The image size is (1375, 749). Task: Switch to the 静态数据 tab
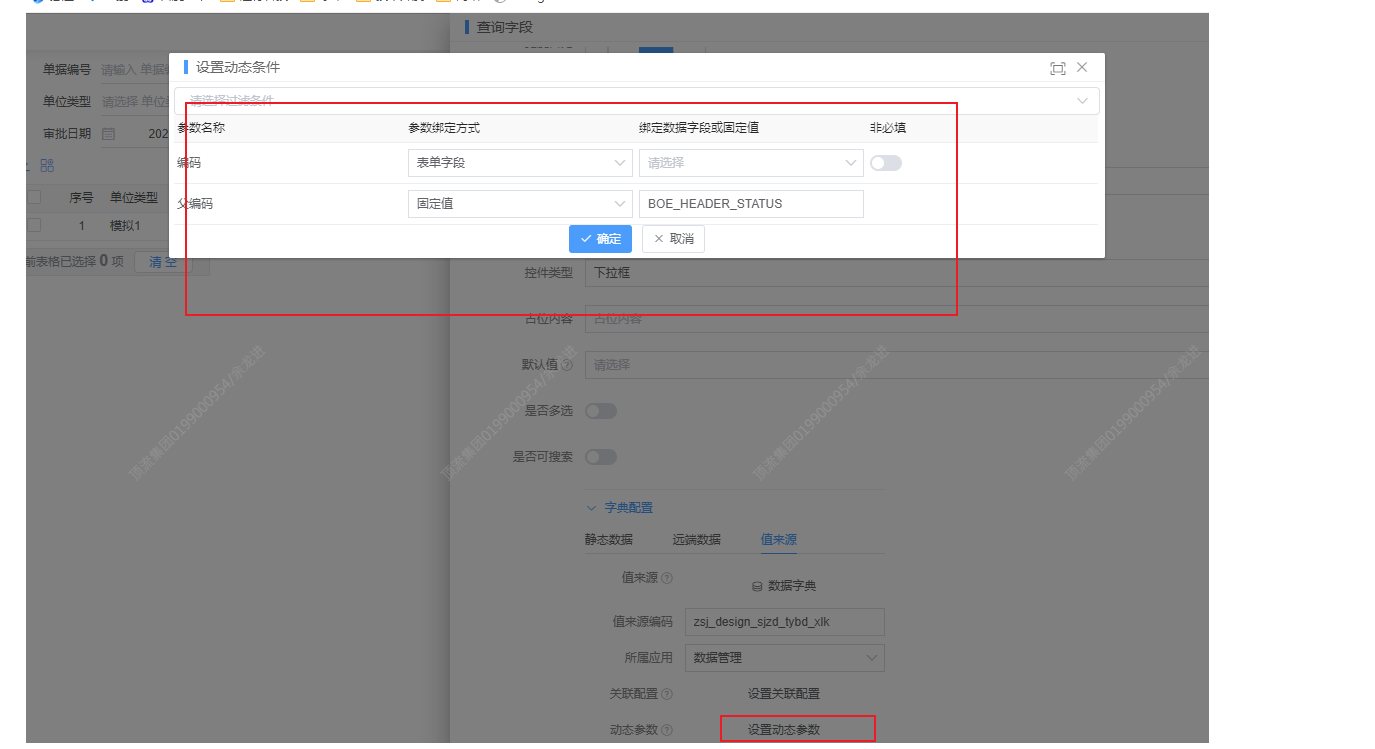(609, 539)
